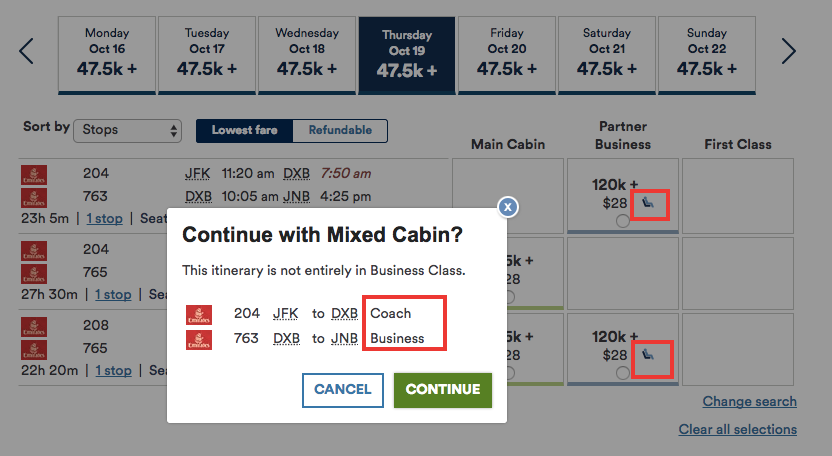This screenshot has width=832, height=456.
Task: Expand 1 stop details for the 22h 20m itinerary
Action: coord(113,371)
